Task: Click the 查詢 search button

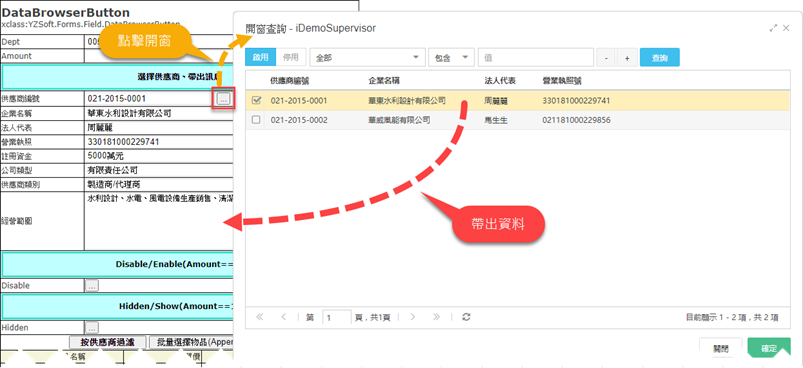Action: point(660,58)
